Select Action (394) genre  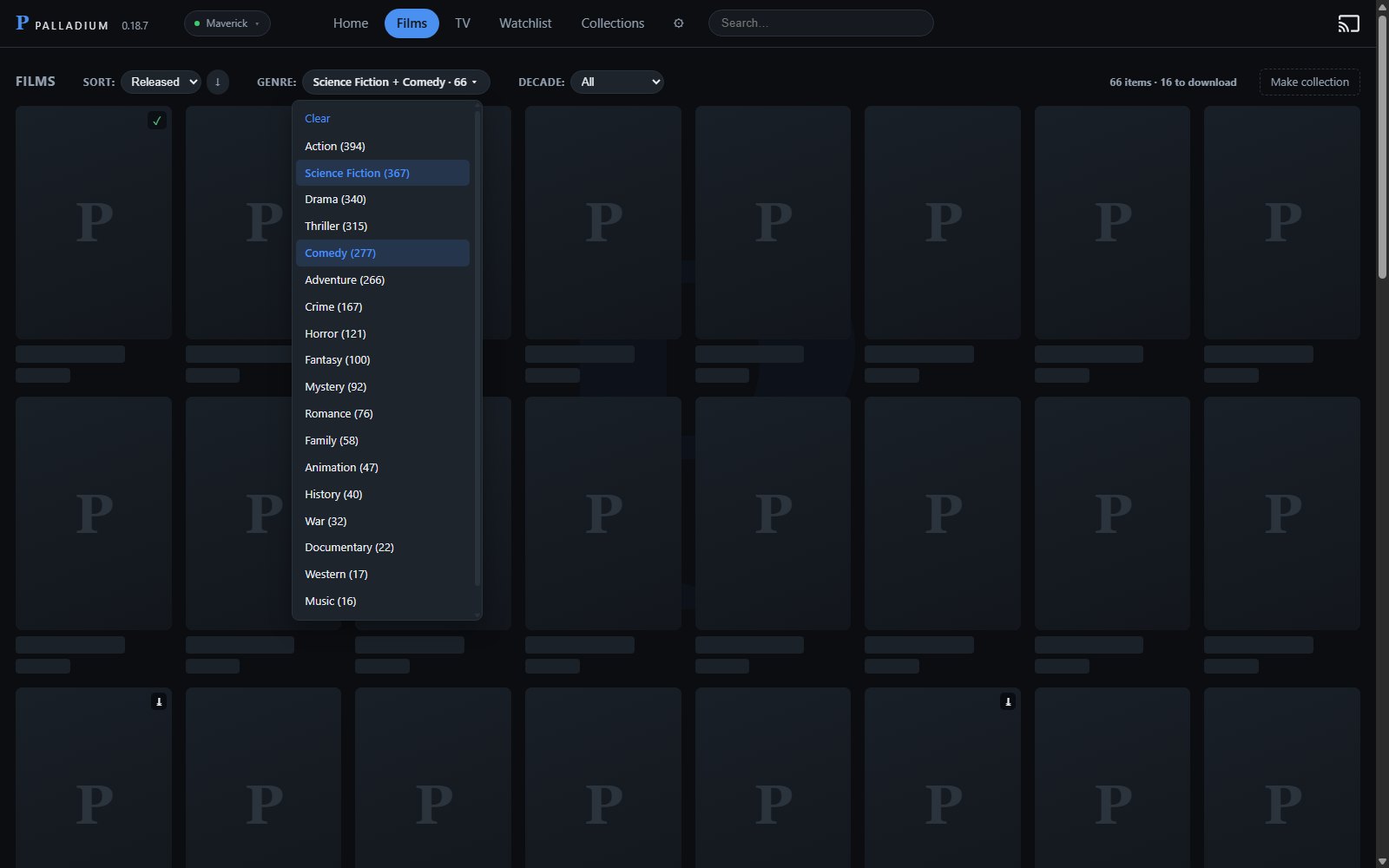(x=383, y=146)
